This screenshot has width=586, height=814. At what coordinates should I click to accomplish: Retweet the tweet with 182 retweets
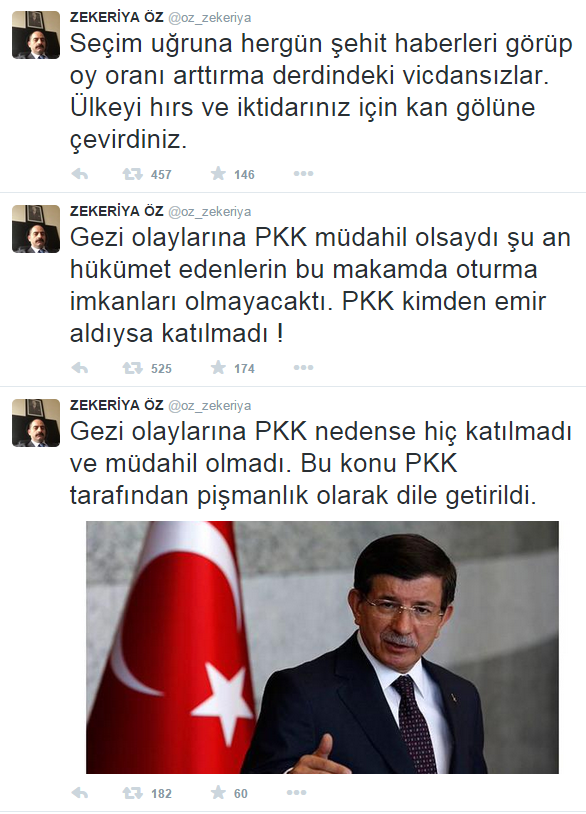click(132, 793)
